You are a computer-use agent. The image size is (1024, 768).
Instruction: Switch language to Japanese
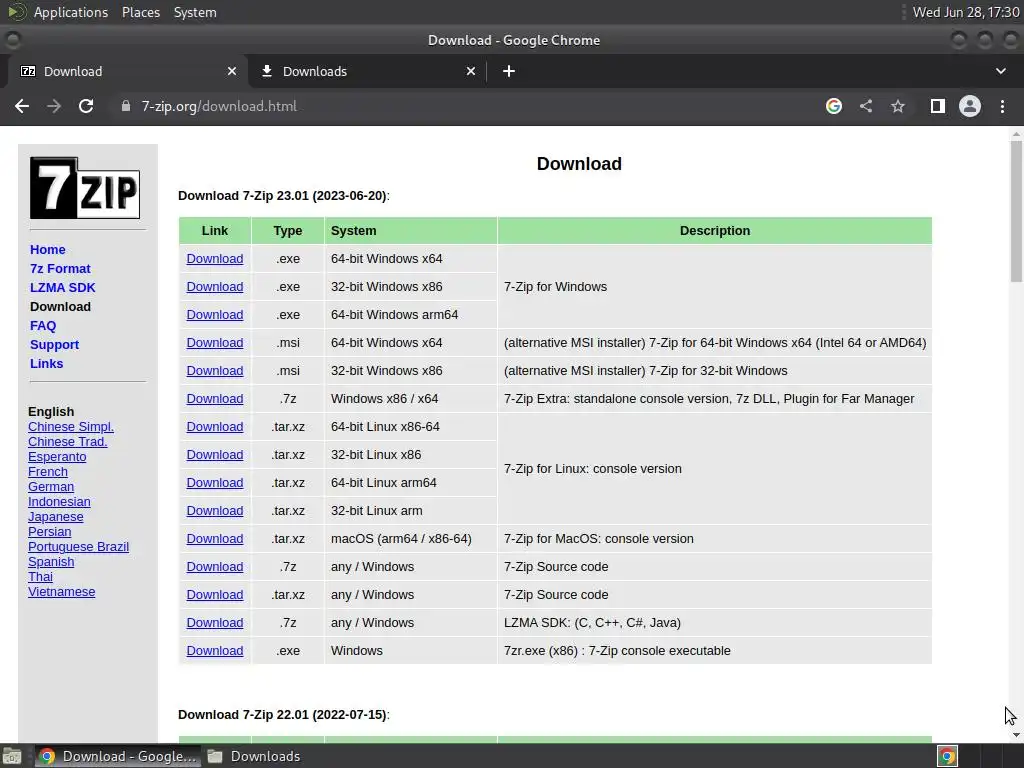pos(56,517)
